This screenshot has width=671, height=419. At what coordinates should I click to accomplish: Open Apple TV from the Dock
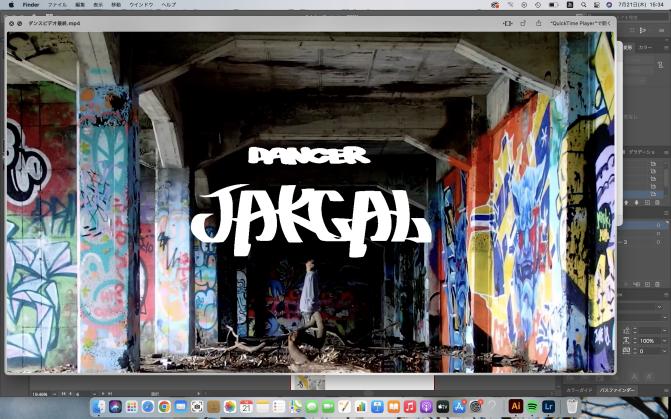coord(442,406)
